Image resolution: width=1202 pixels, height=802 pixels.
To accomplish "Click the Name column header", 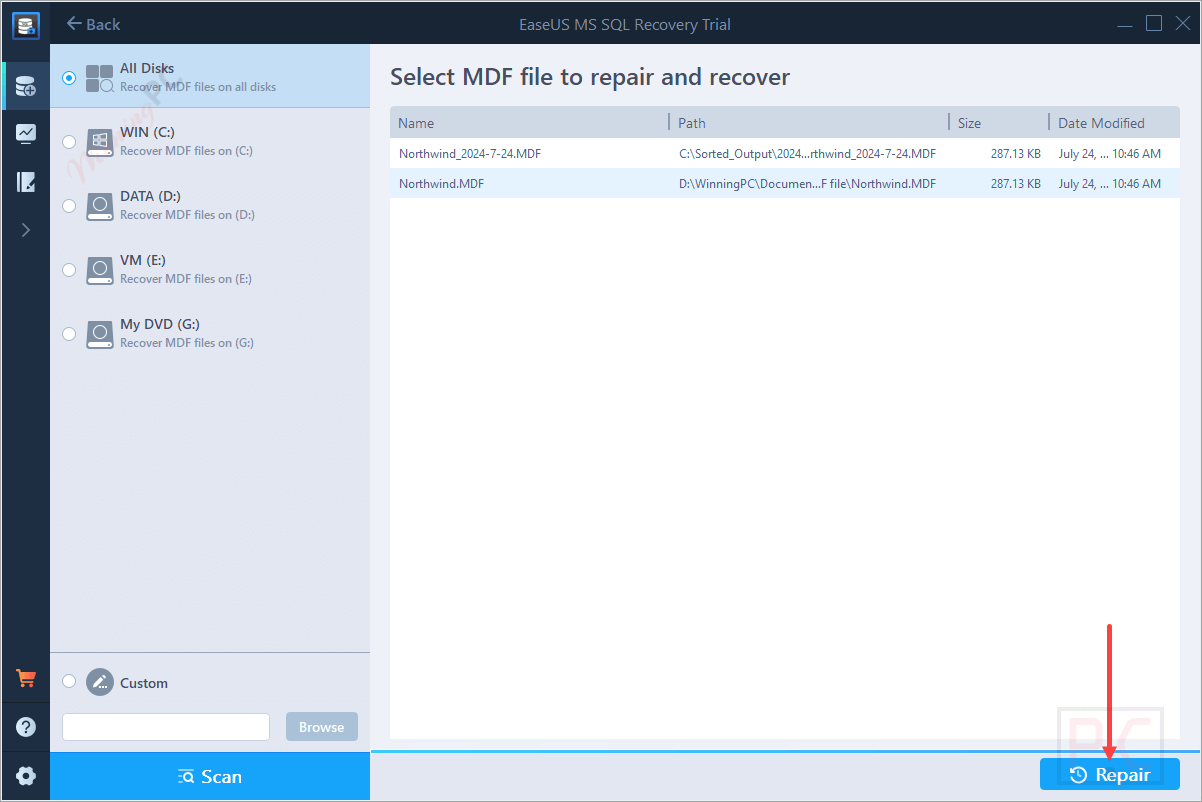I will 415,122.
